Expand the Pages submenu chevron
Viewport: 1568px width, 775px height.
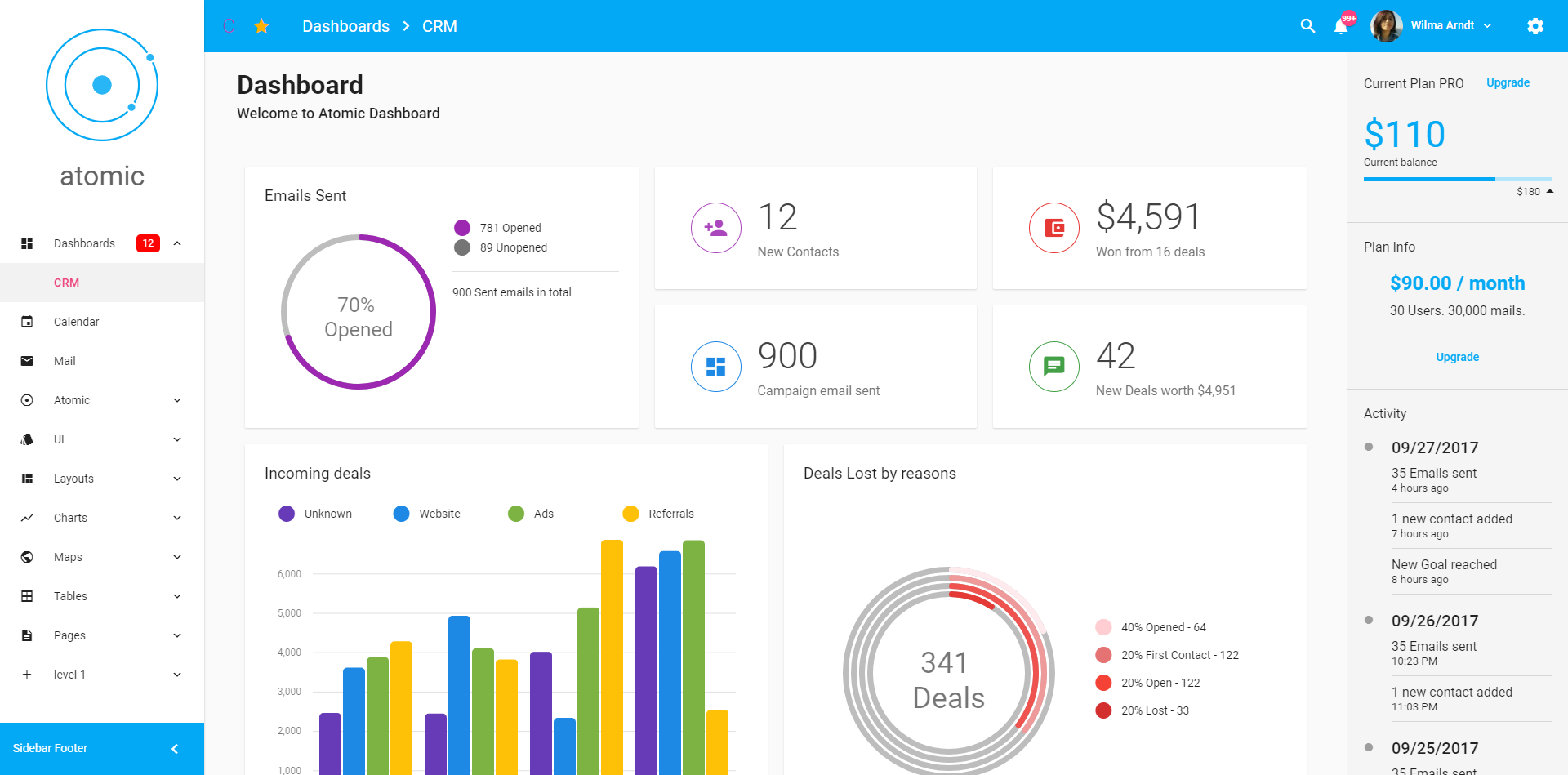(x=177, y=635)
